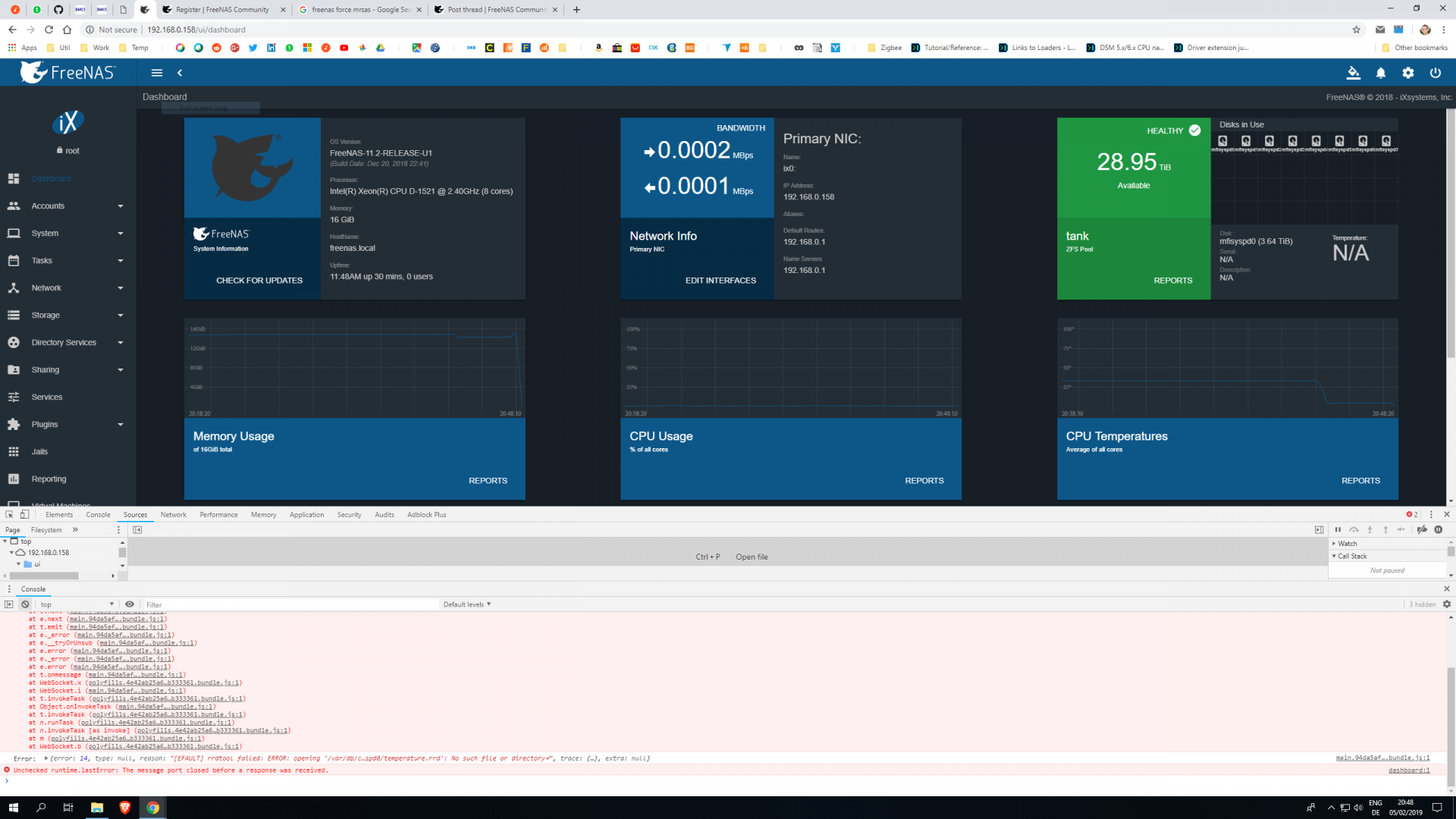Open the console context dropdown 'top'
Image resolution: width=1456 pixels, height=819 pixels.
pos(77,605)
